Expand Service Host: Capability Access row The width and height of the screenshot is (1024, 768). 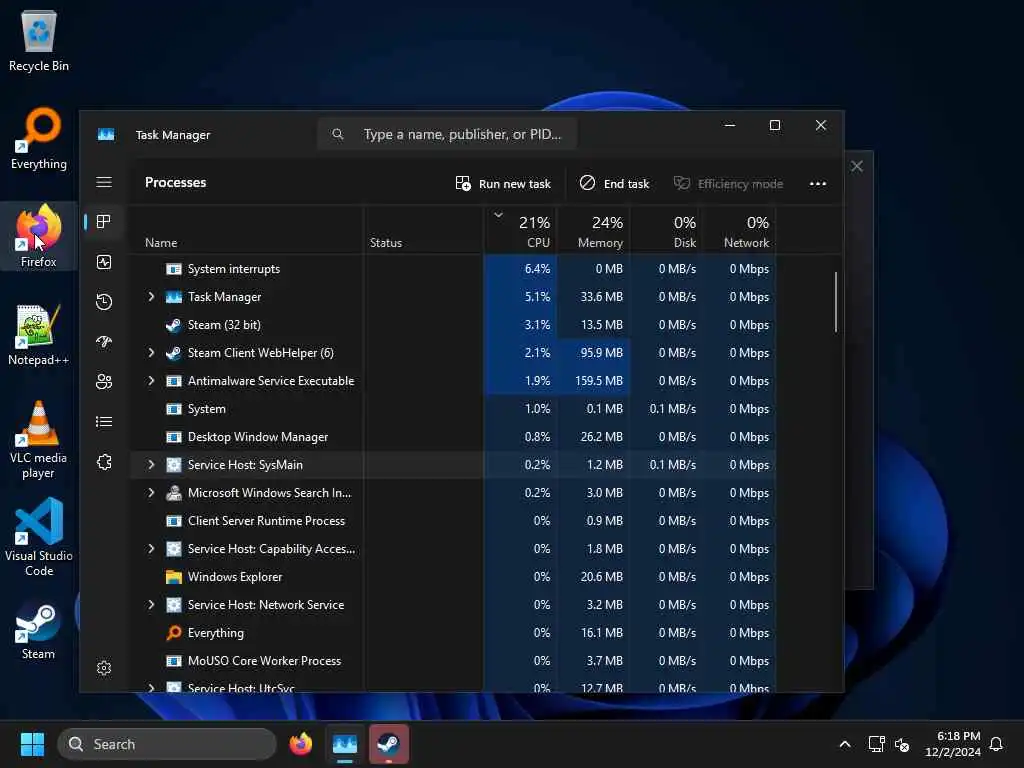(x=152, y=549)
